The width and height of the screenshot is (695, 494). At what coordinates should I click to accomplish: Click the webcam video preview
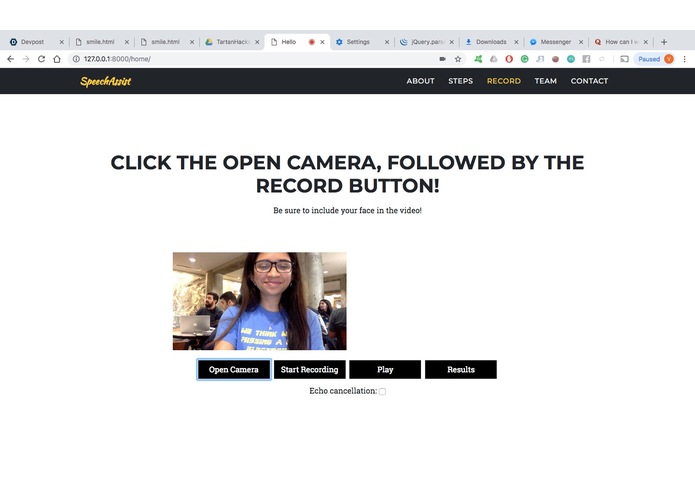coord(260,301)
